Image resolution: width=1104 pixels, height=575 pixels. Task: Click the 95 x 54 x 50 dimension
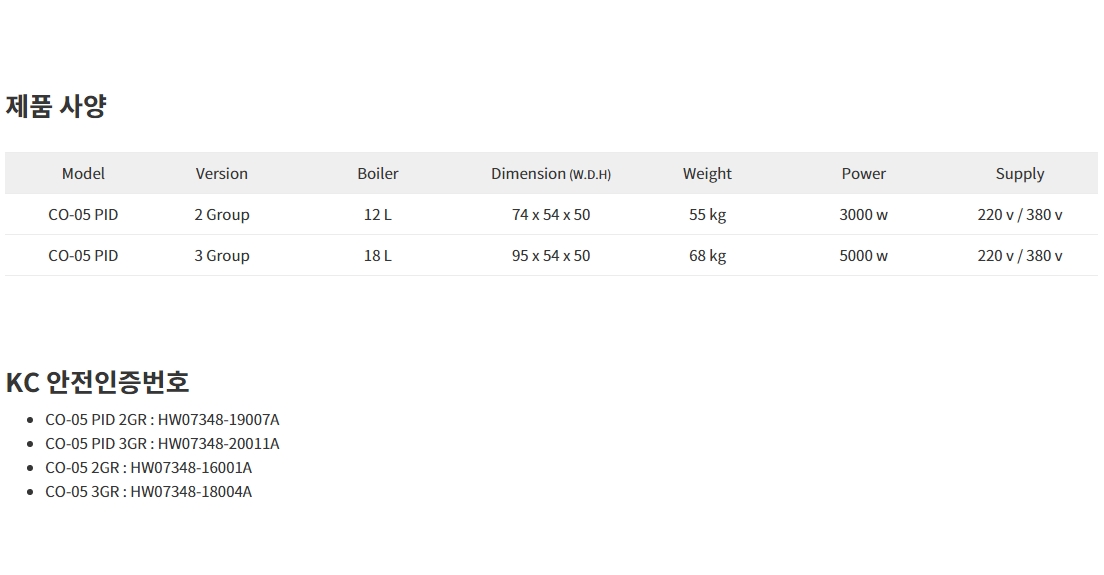(x=551, y=255)
